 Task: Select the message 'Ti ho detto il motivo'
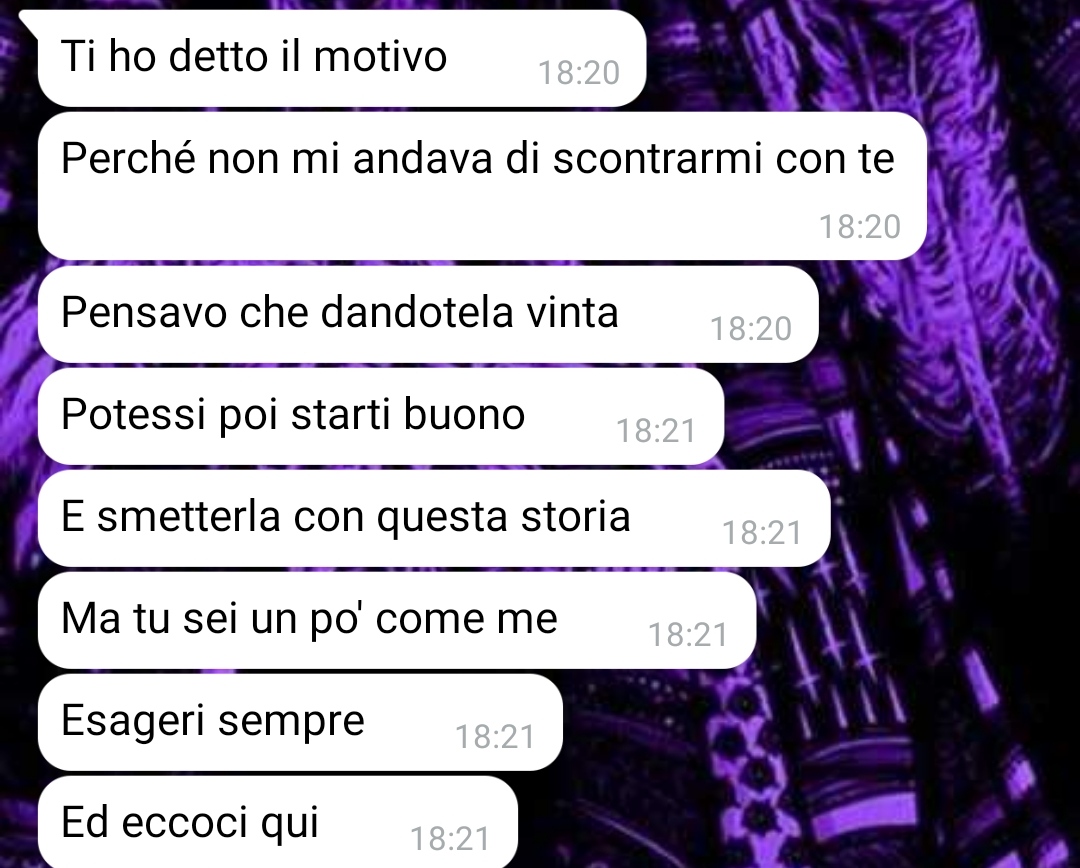253,56
